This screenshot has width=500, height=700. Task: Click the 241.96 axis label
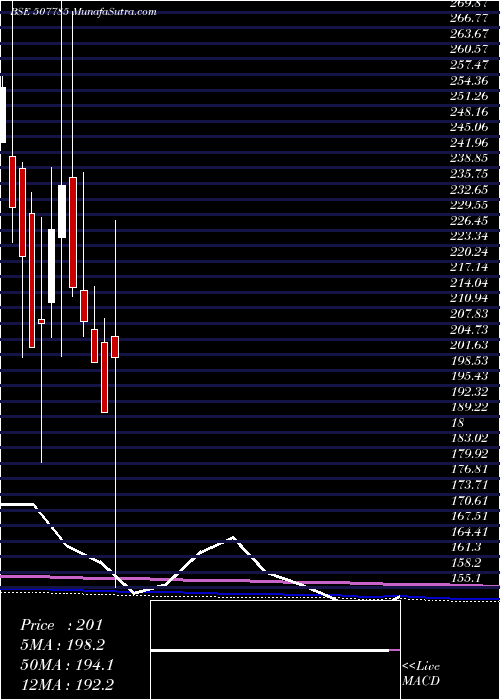click(x=470, y=143)
